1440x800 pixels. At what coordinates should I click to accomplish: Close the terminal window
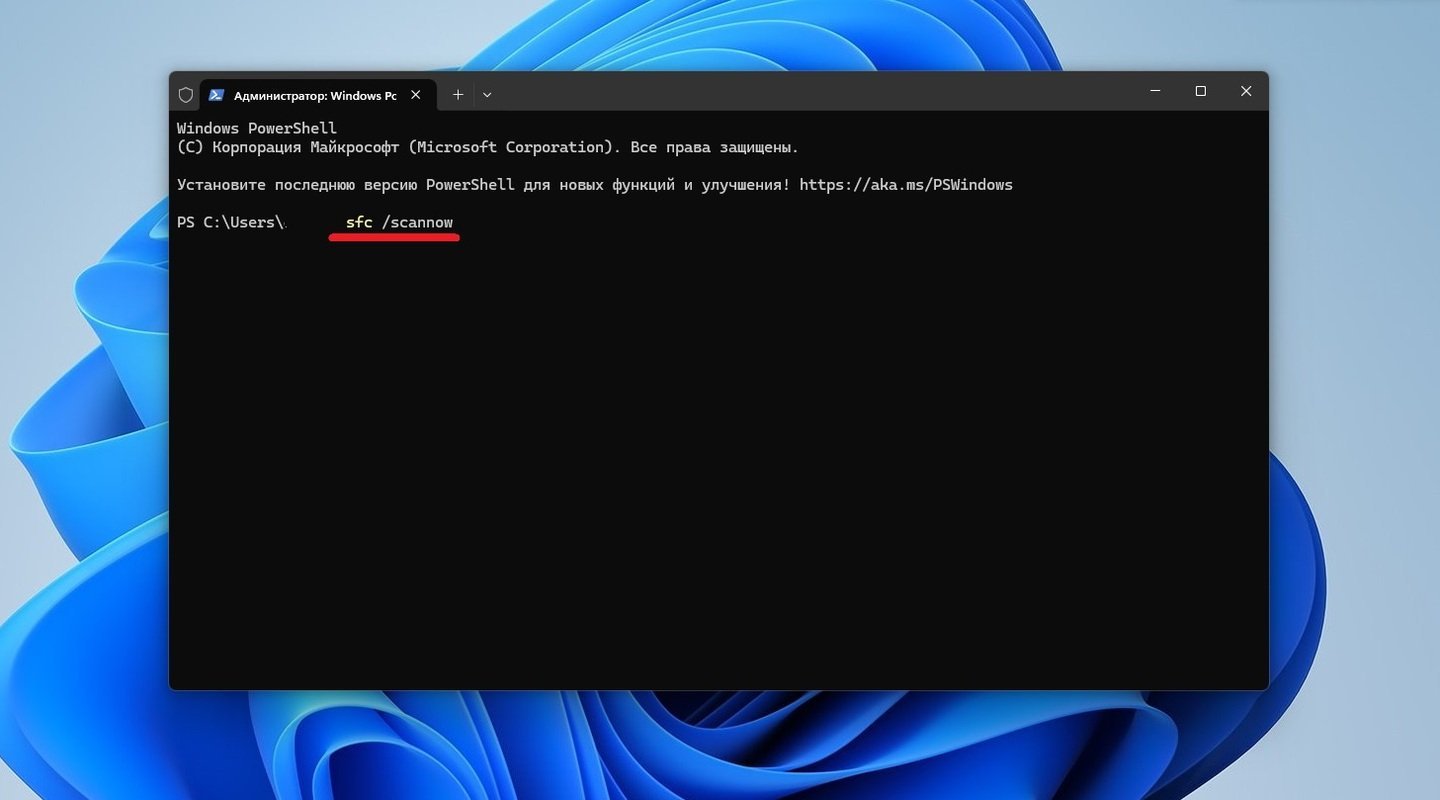point(1246,91)
